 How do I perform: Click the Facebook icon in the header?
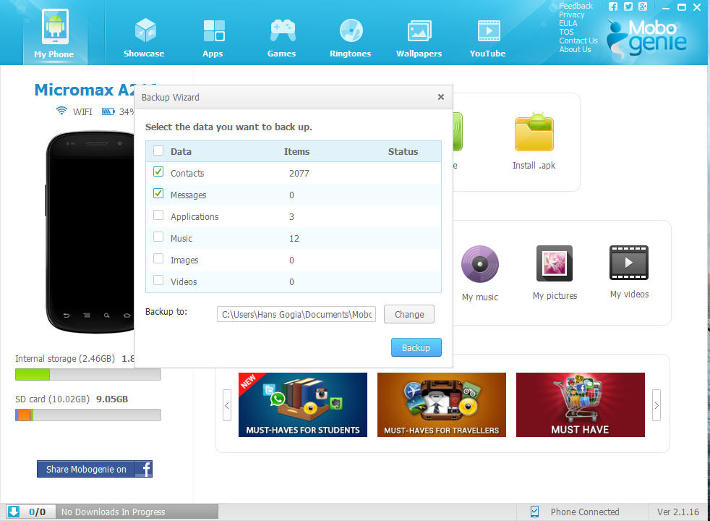[x=613, y=6]
